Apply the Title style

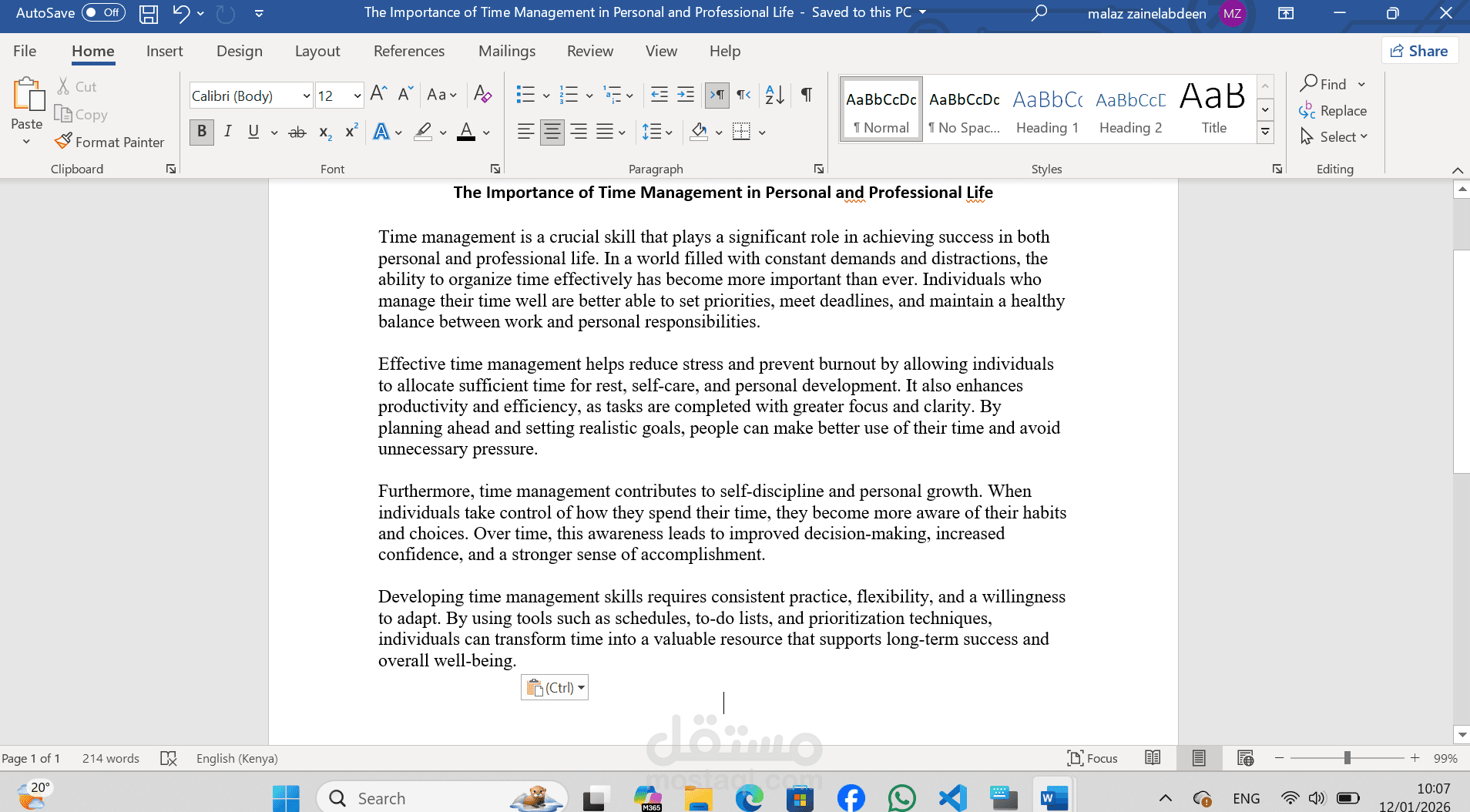pos(1213,110)
